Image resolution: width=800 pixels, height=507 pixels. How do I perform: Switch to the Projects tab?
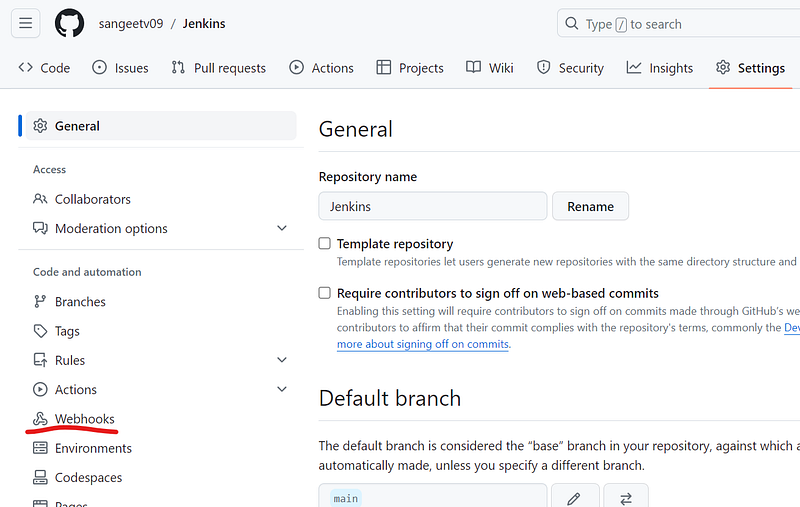(410, 68)
